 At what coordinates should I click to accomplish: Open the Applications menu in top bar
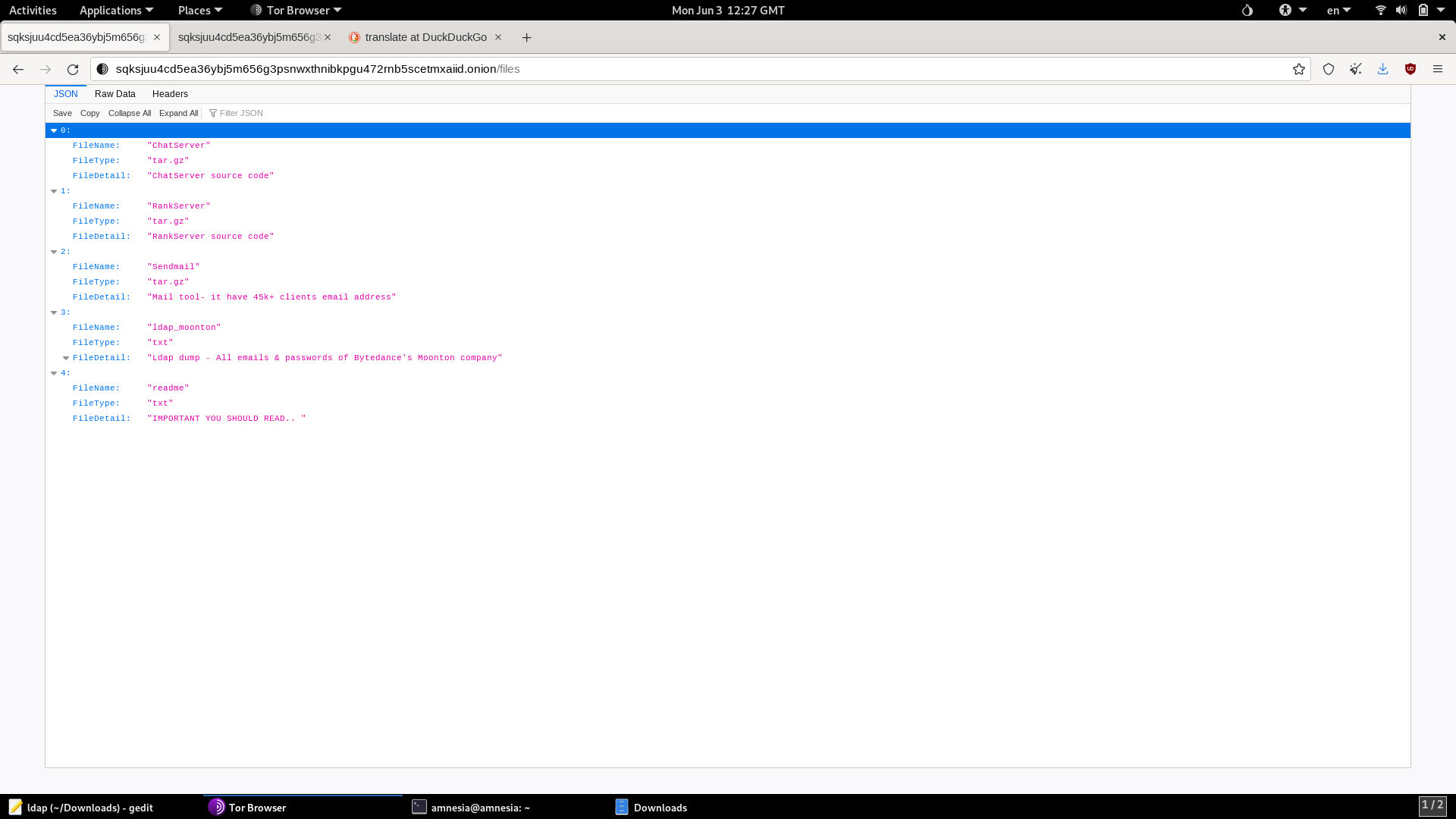pos(116,10)
